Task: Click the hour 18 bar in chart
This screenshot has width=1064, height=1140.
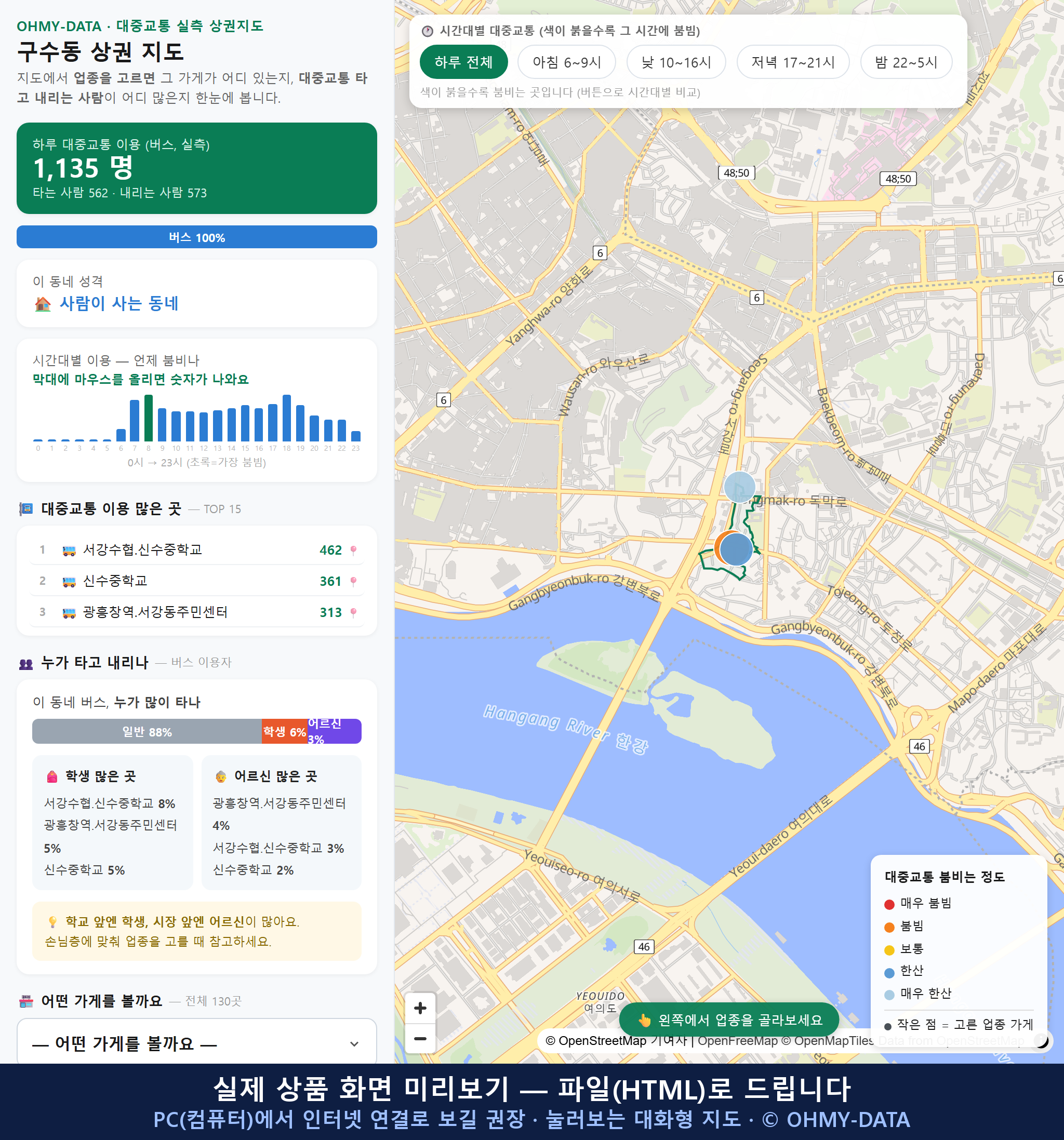Action: 287,418
